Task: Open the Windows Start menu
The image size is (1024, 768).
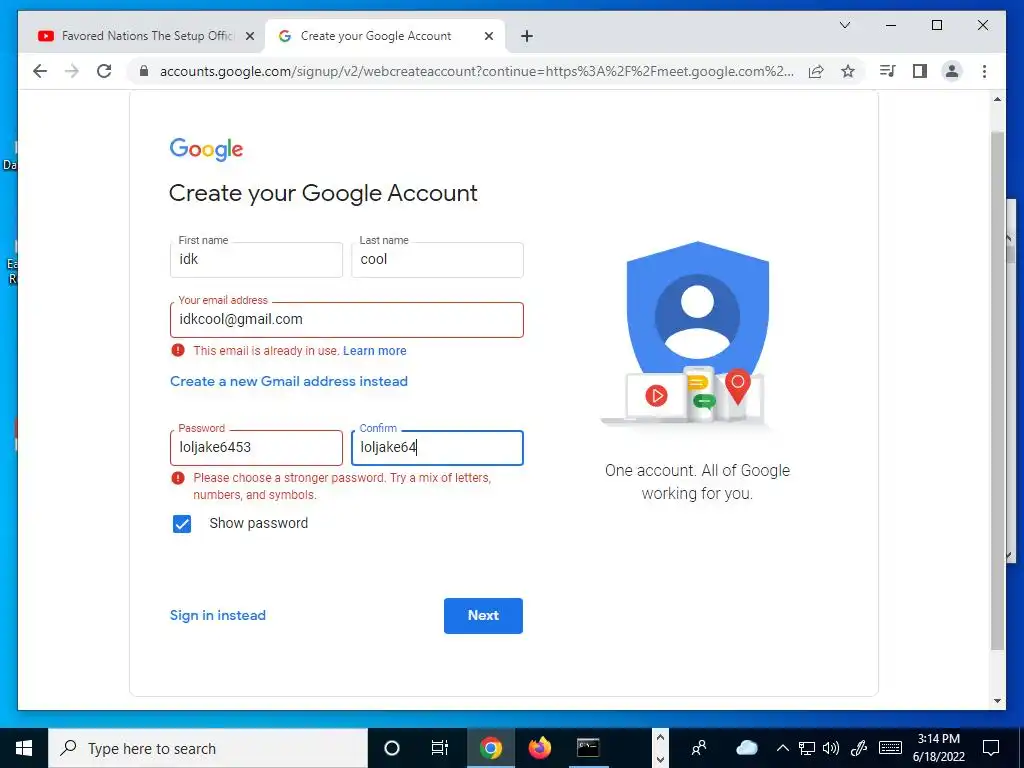Action: 24,748
